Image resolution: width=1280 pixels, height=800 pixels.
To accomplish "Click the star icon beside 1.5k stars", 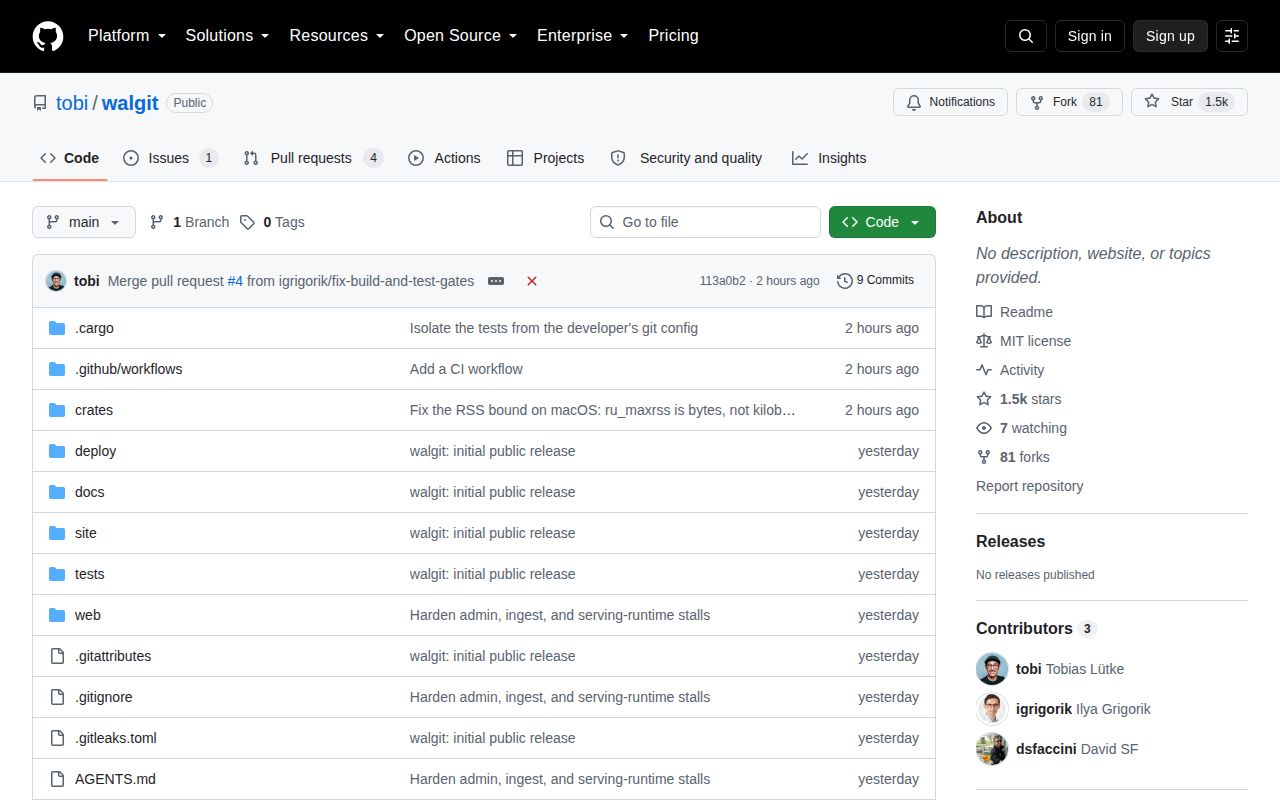I will point(984,399).
